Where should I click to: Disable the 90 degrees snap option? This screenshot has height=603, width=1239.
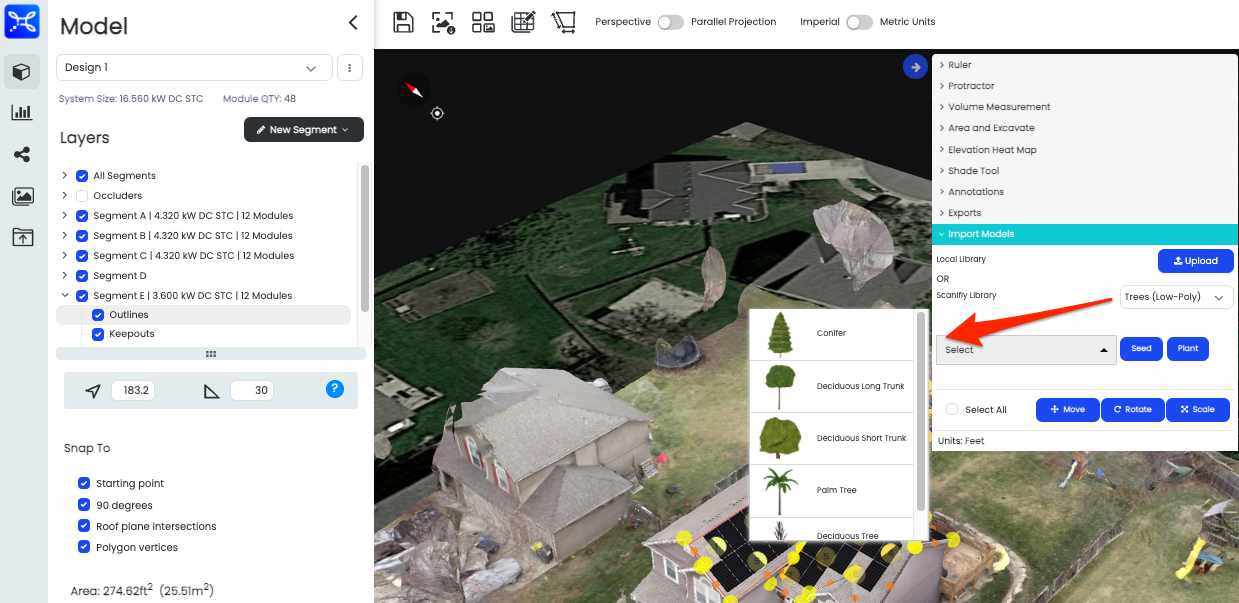coord(84,505)
